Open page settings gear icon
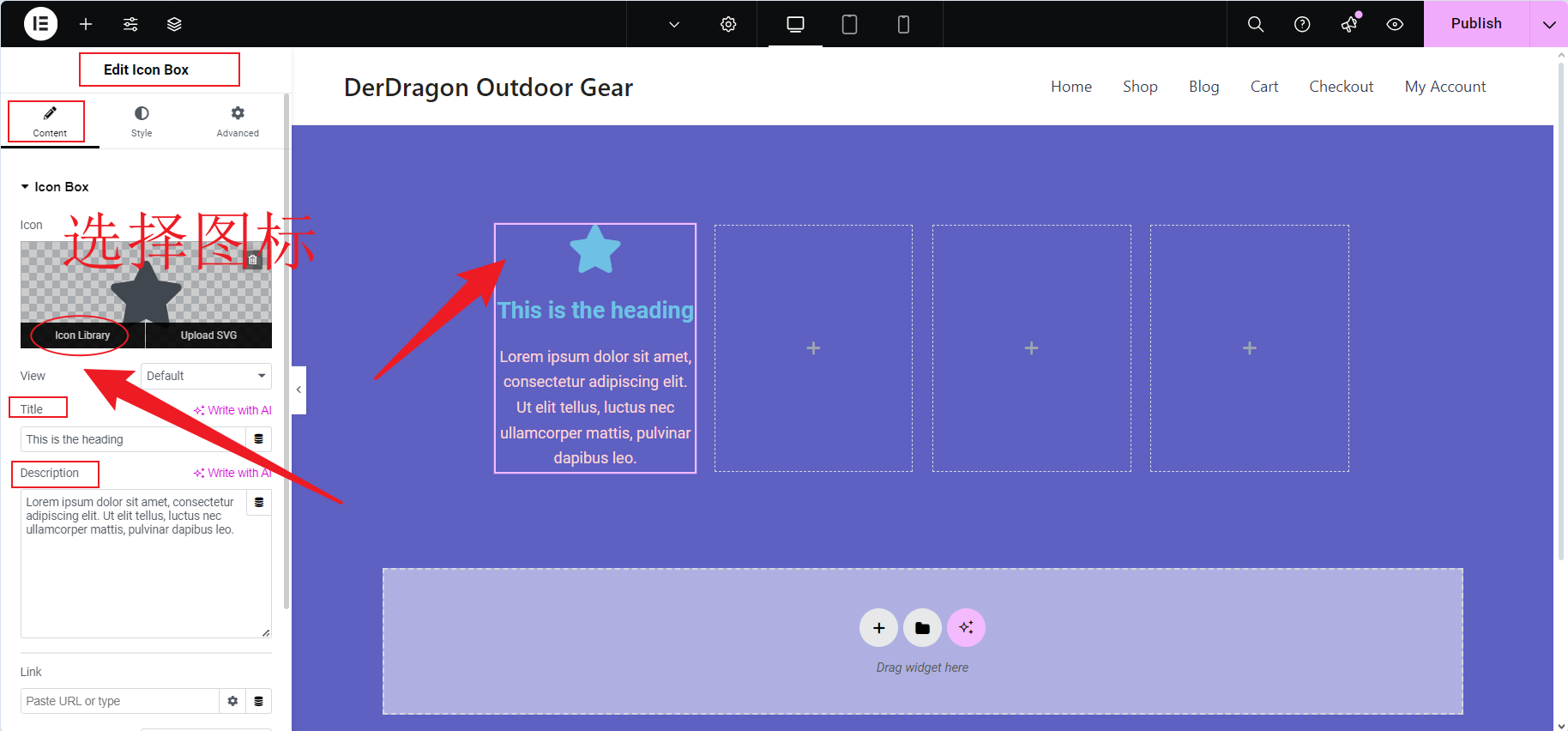The image size is (1568, 731). (x=728, y=24)
